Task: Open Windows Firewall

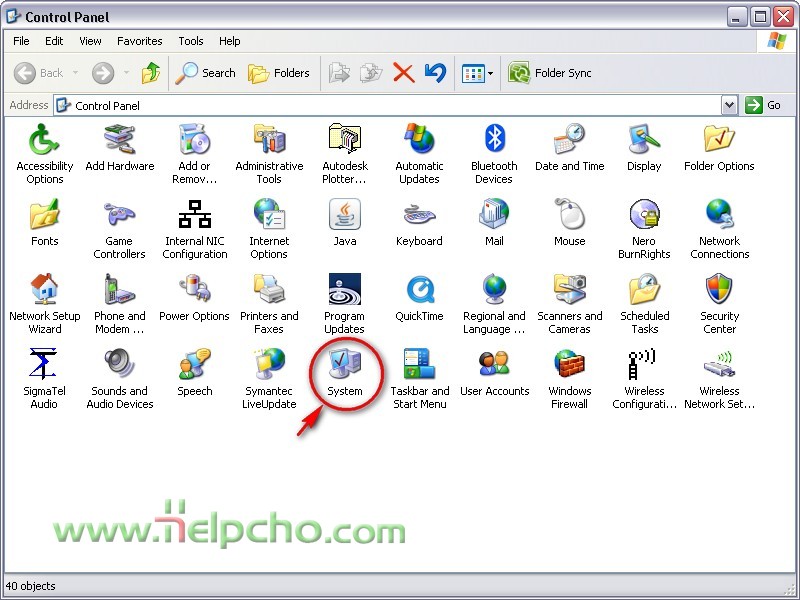Action: point(569,379)
